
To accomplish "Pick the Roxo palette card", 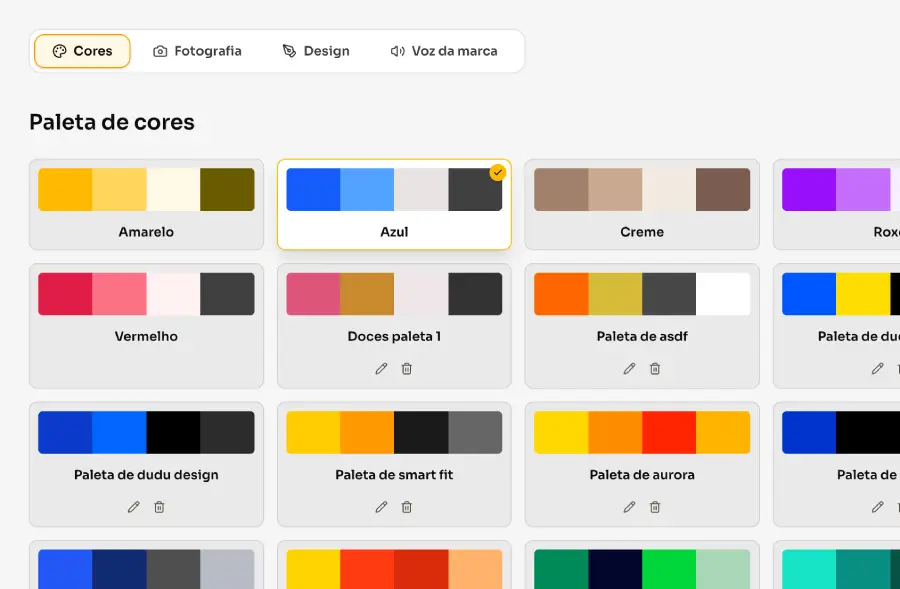I will click(837, 204).
